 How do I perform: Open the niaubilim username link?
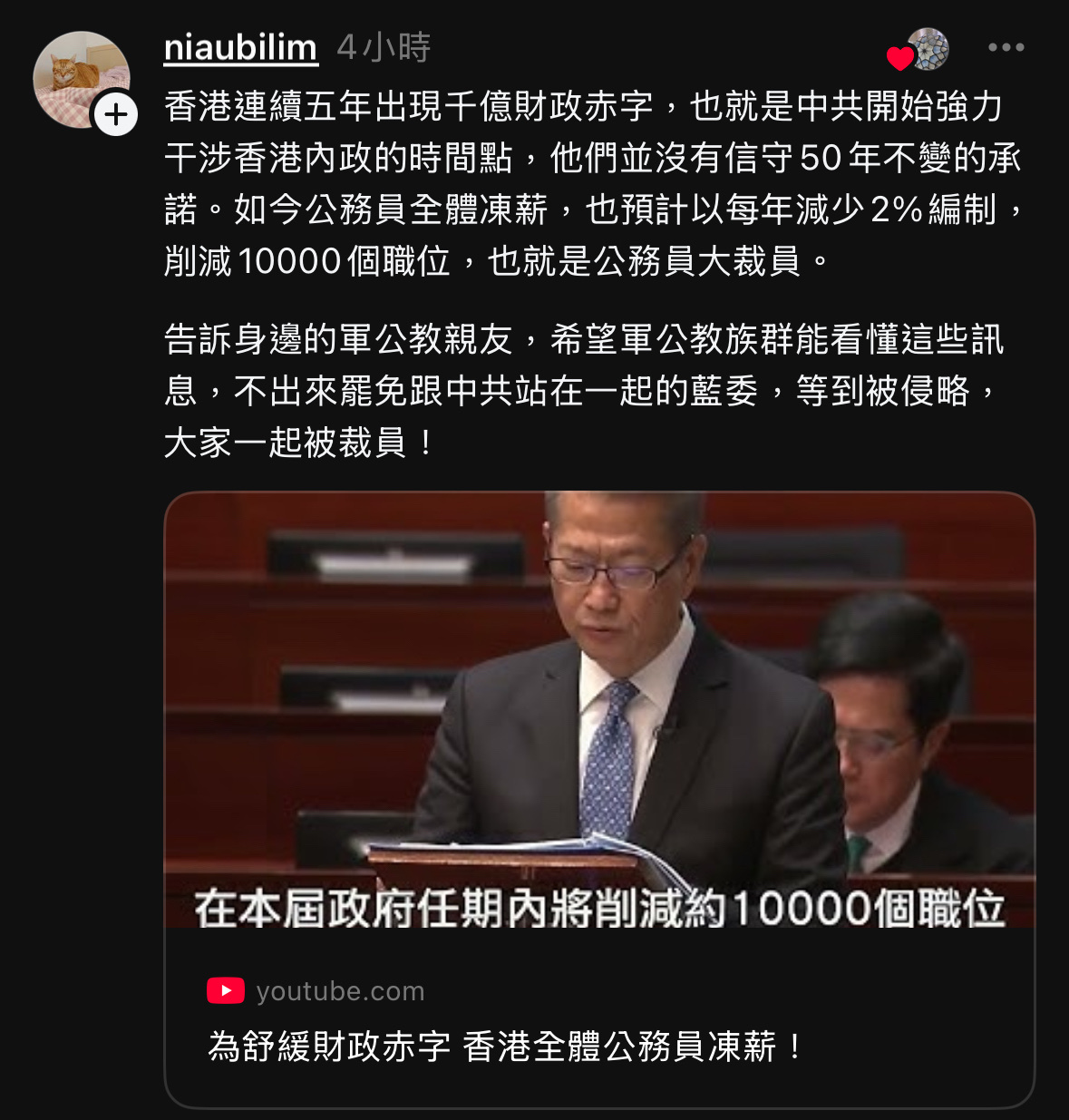click(240, 47)
